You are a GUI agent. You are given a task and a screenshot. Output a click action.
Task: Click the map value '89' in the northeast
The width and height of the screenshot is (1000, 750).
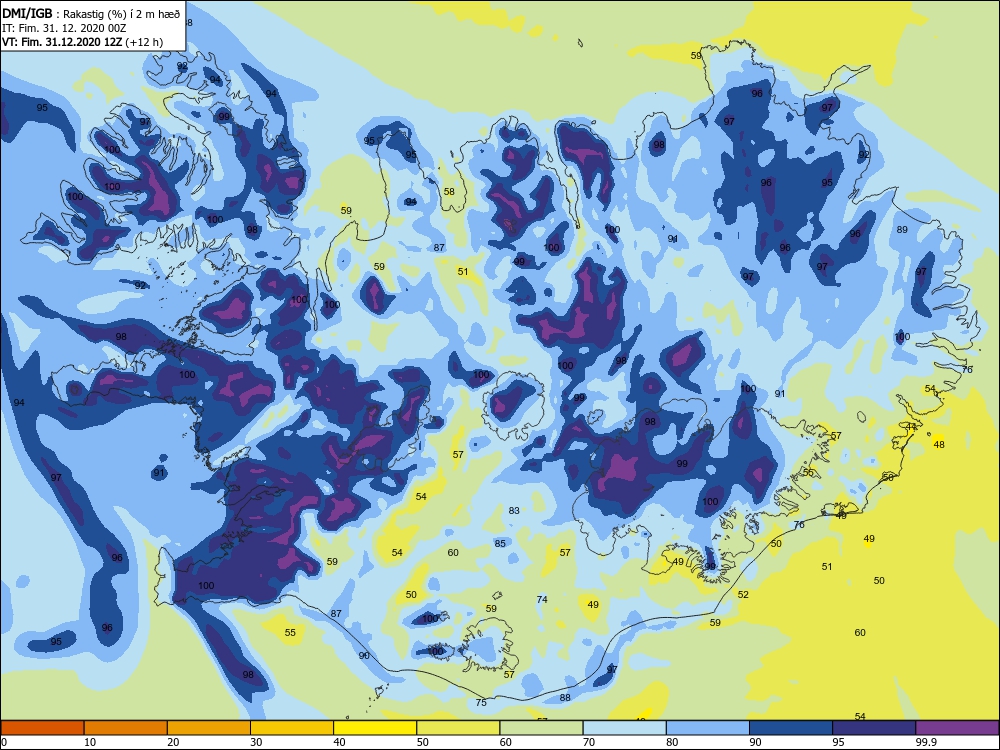coord(902,230)
